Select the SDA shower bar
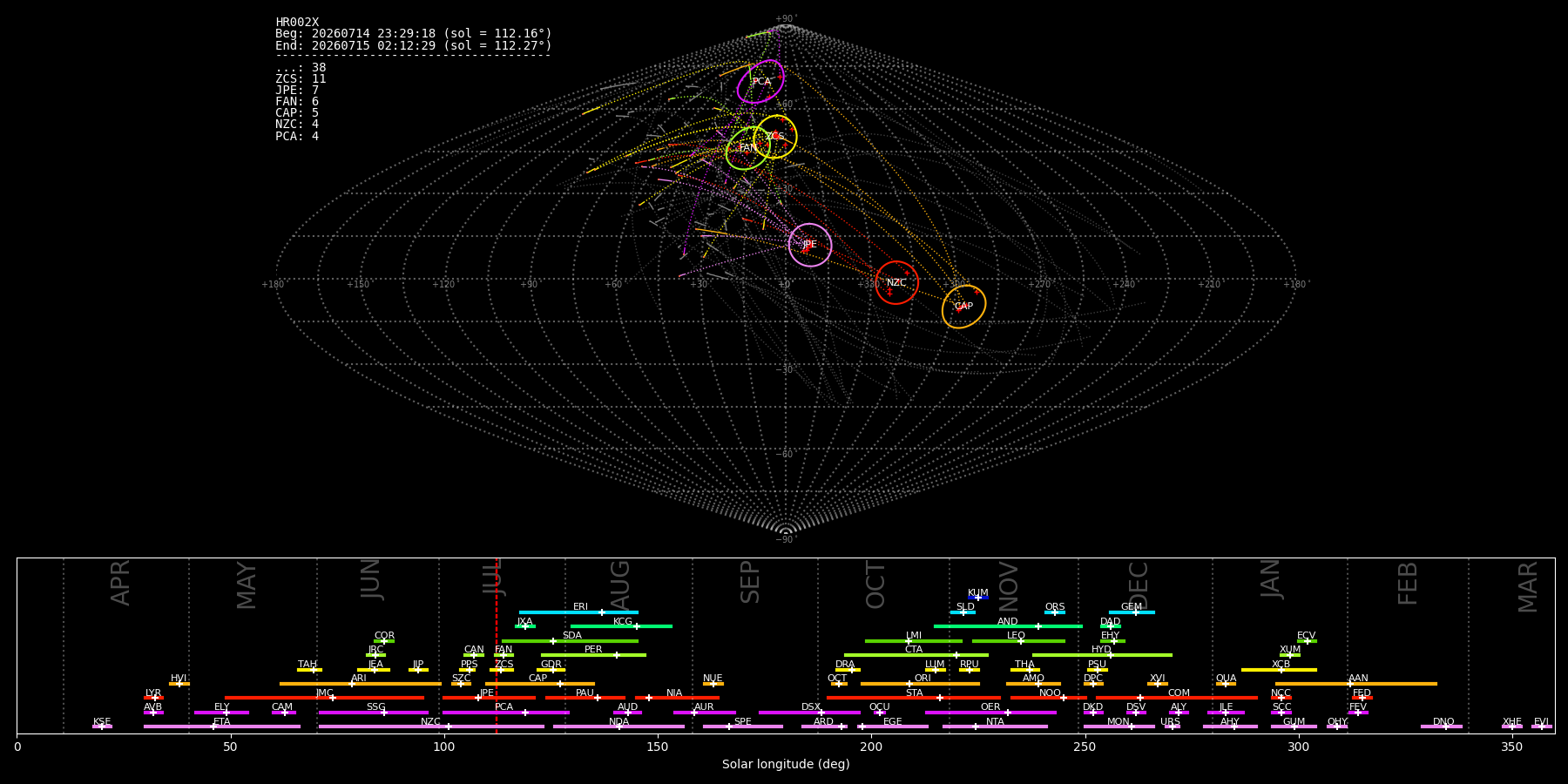This screenshot has width=1568, height=784. click(x=570, y=641)
